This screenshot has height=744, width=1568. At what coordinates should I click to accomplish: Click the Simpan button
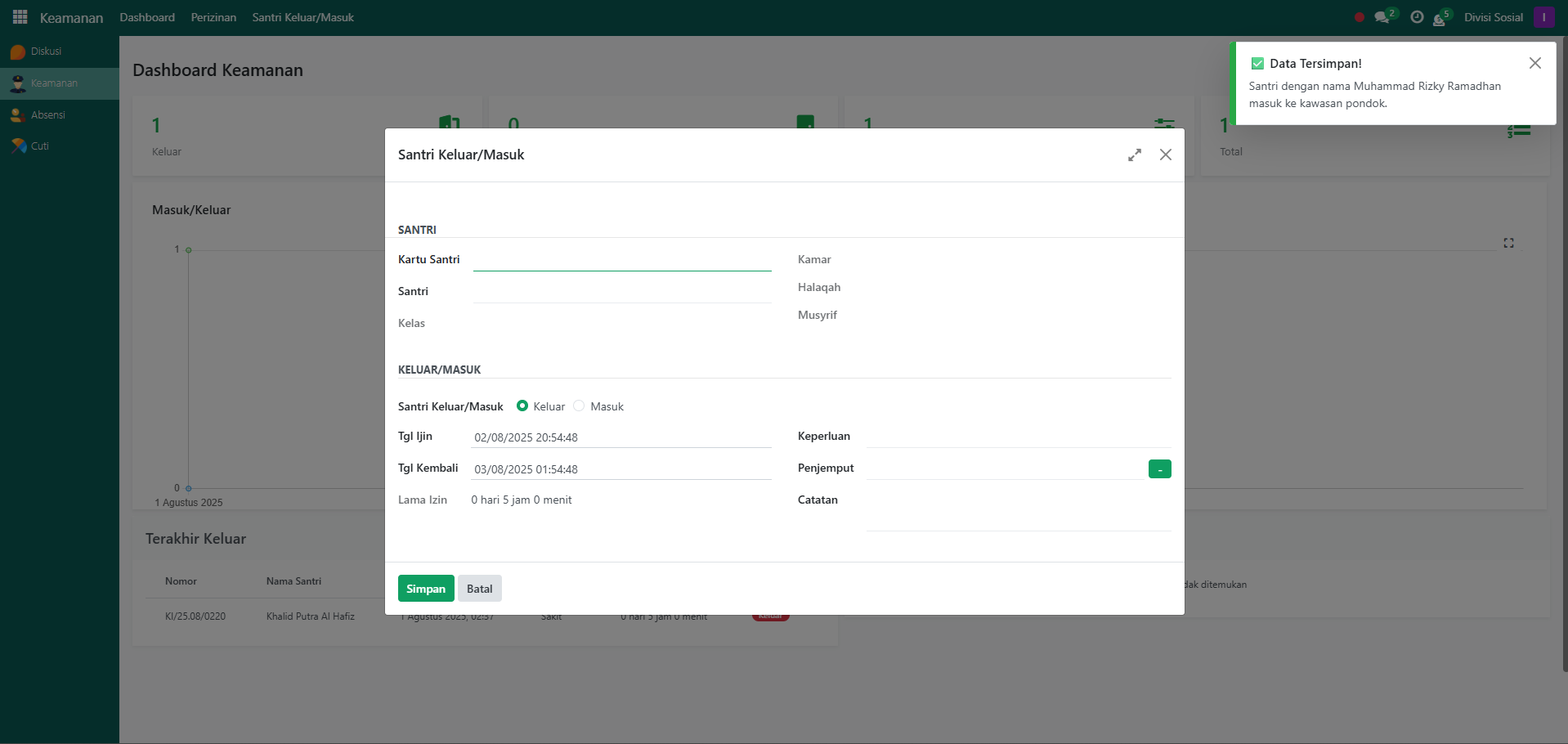pyautogui.click(x=426, y=589)
